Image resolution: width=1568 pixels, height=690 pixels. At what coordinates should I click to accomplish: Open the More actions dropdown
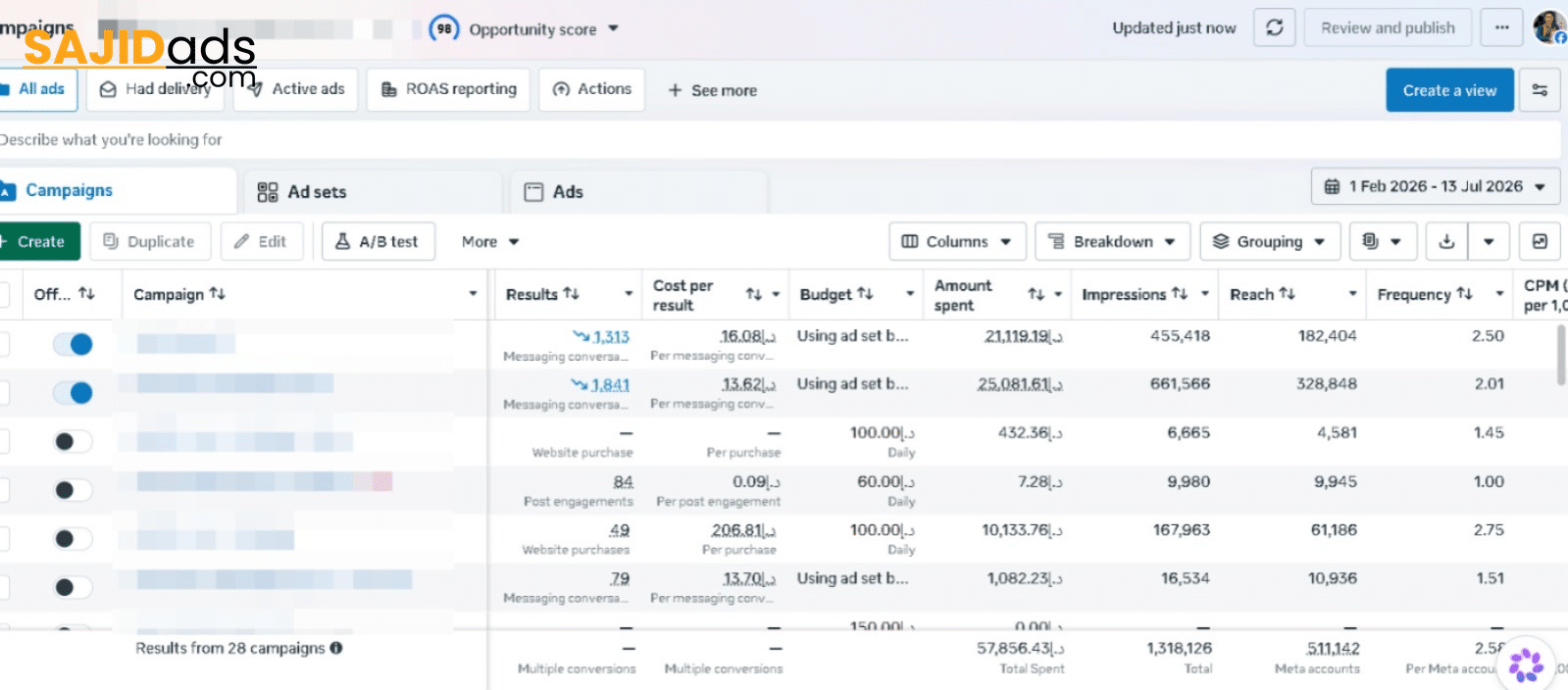(490, 241)
